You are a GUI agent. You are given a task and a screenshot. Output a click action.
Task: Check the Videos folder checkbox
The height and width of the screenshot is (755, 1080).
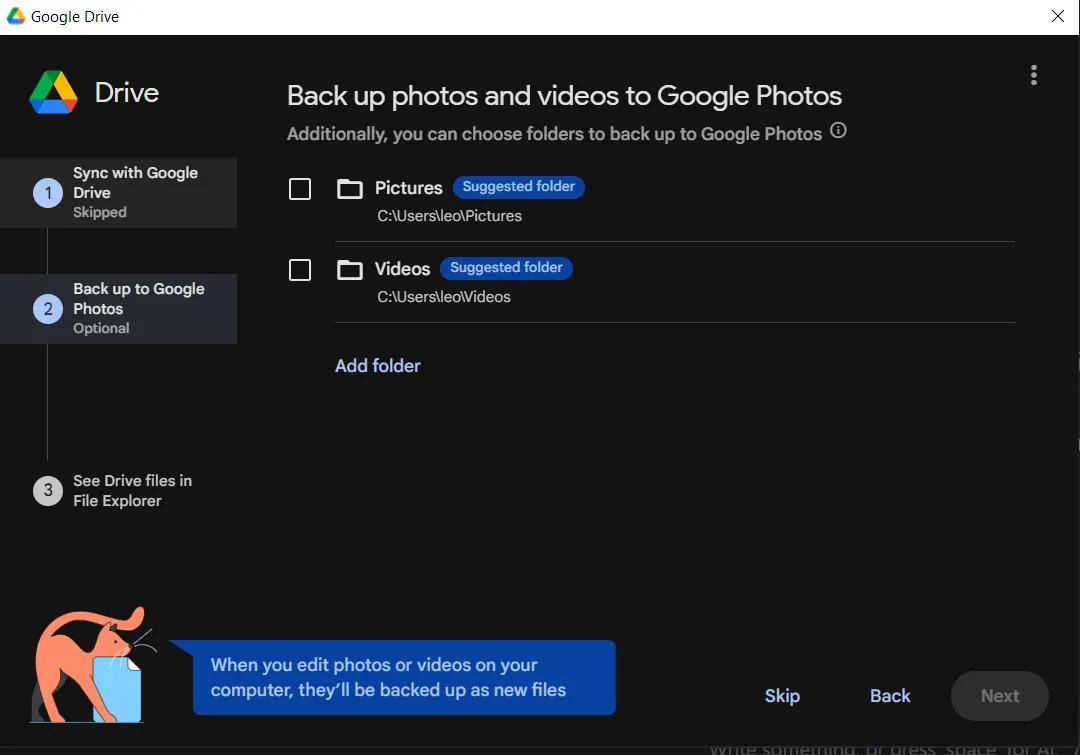[x=300, y=269]
